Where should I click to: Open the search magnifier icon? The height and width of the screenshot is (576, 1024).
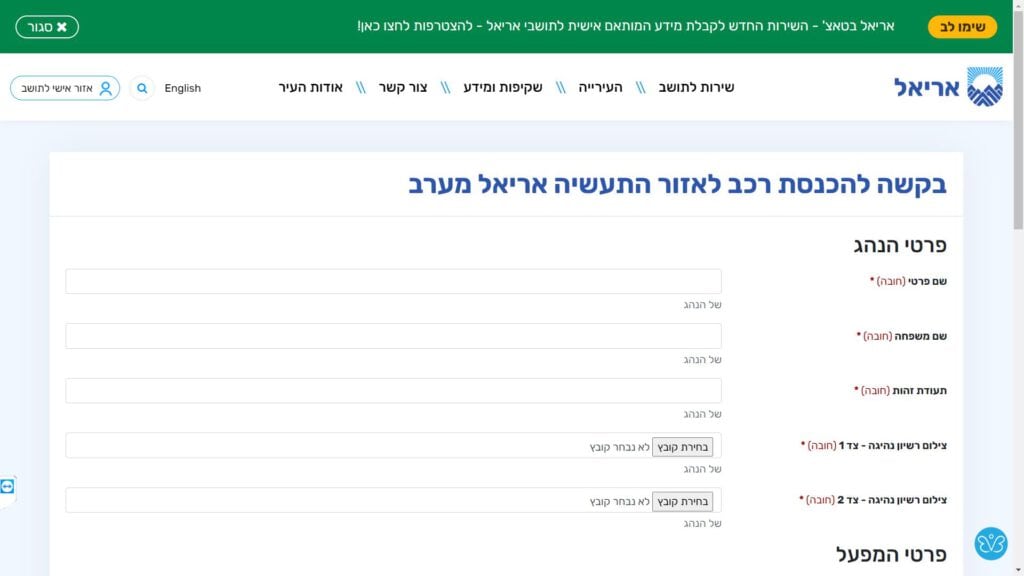click(x=142, y=88)
